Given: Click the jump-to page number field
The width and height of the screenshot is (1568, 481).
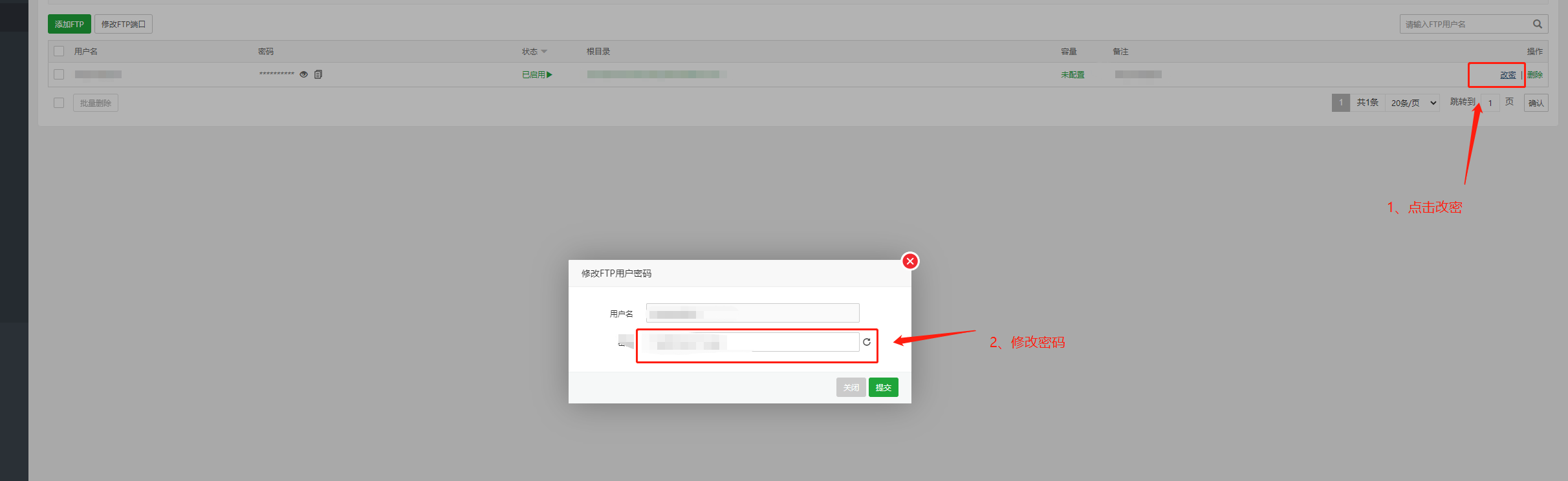Looking at the screenshot, I should tap(1490, 103).
